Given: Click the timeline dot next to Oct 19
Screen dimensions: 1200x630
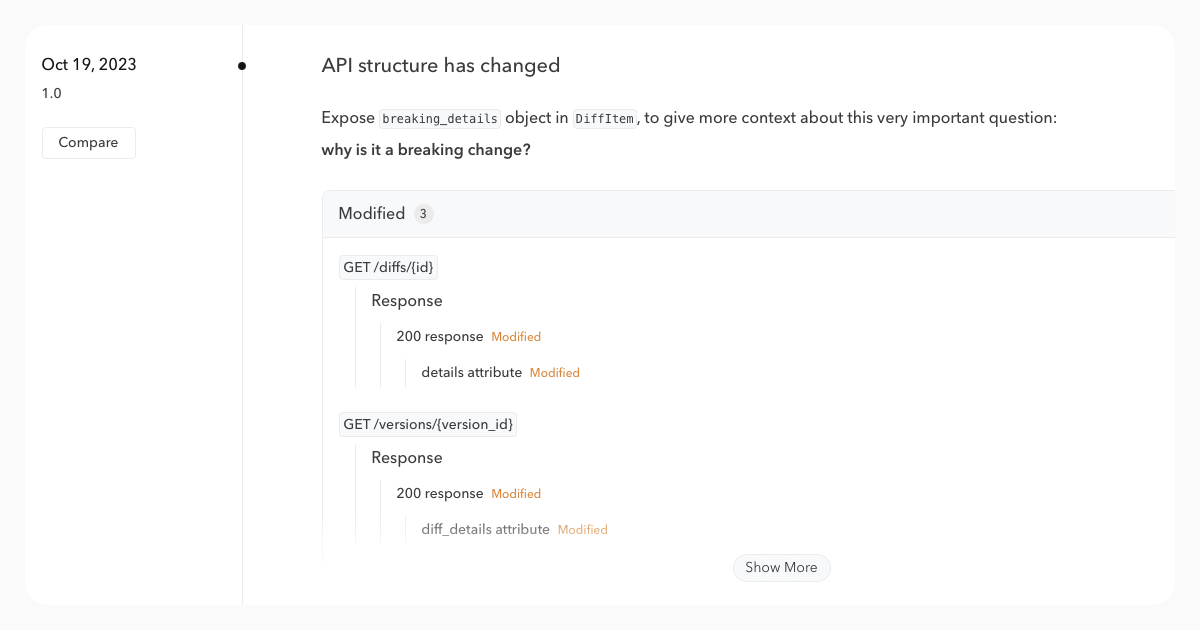Looking at the screenshot, I should tap(242, 64).
